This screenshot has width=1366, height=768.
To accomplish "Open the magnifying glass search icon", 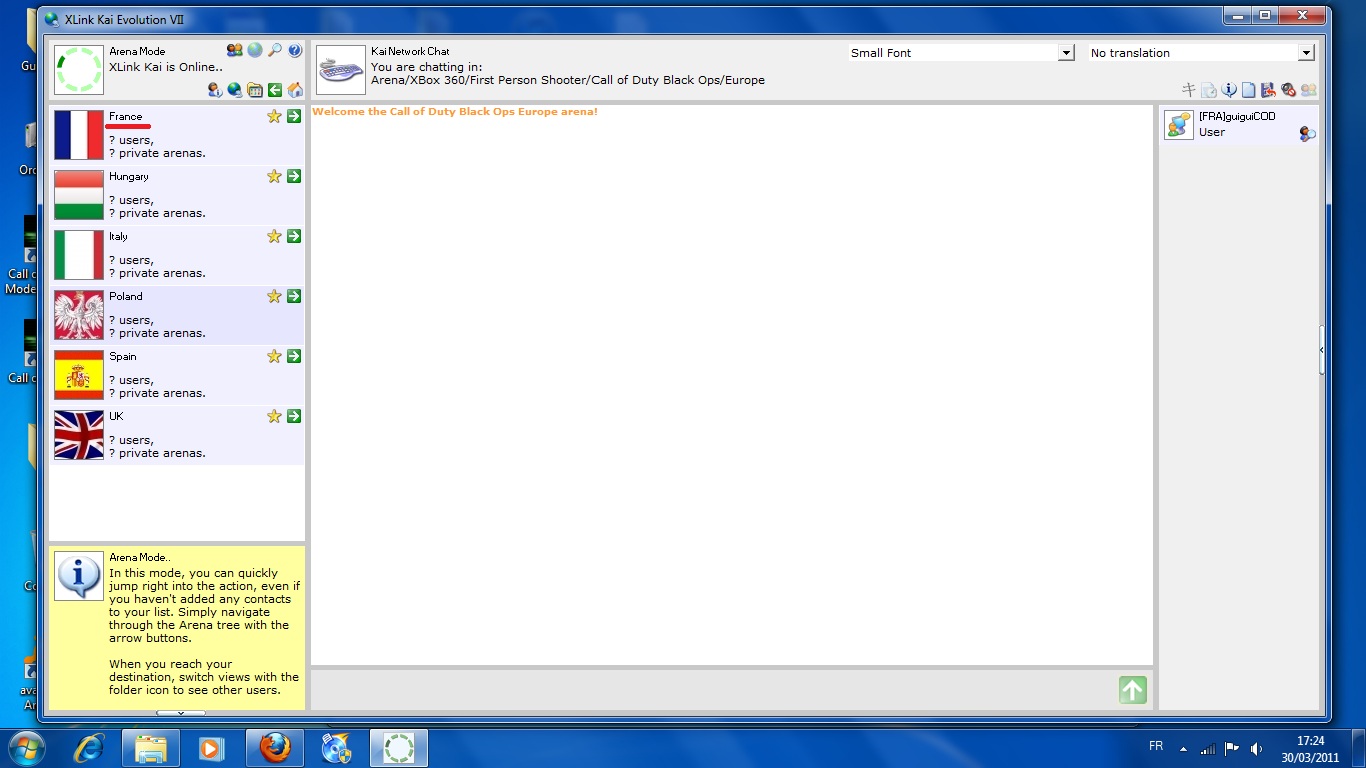I will pyautogui.click(x=275, y=50).
